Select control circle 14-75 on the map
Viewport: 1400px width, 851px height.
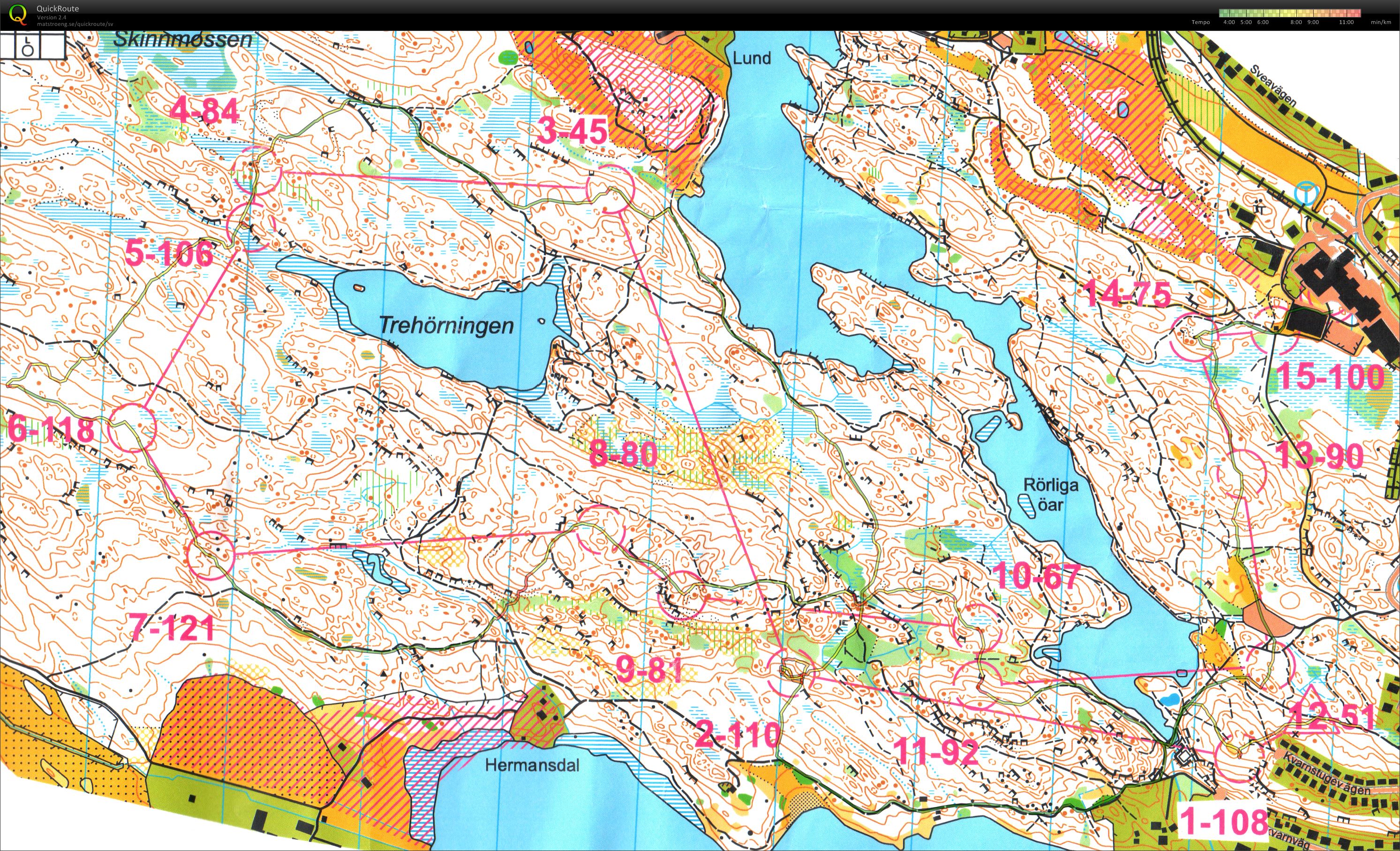(1194, 337)
